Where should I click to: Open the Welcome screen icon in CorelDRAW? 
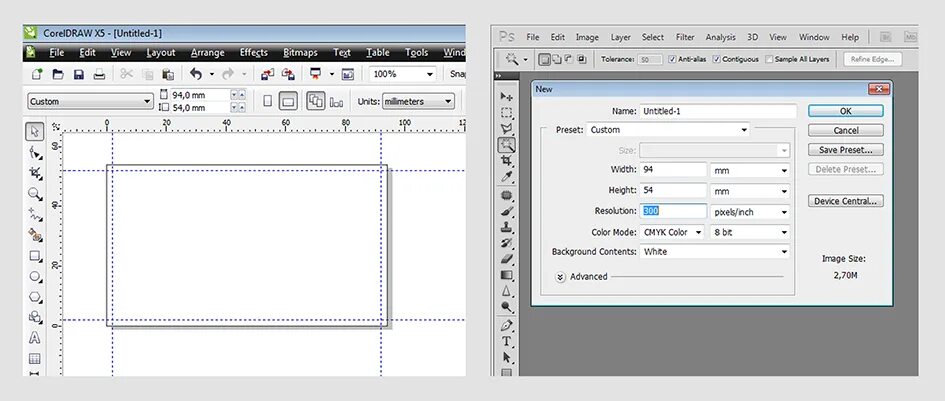[x=348, y=74]
